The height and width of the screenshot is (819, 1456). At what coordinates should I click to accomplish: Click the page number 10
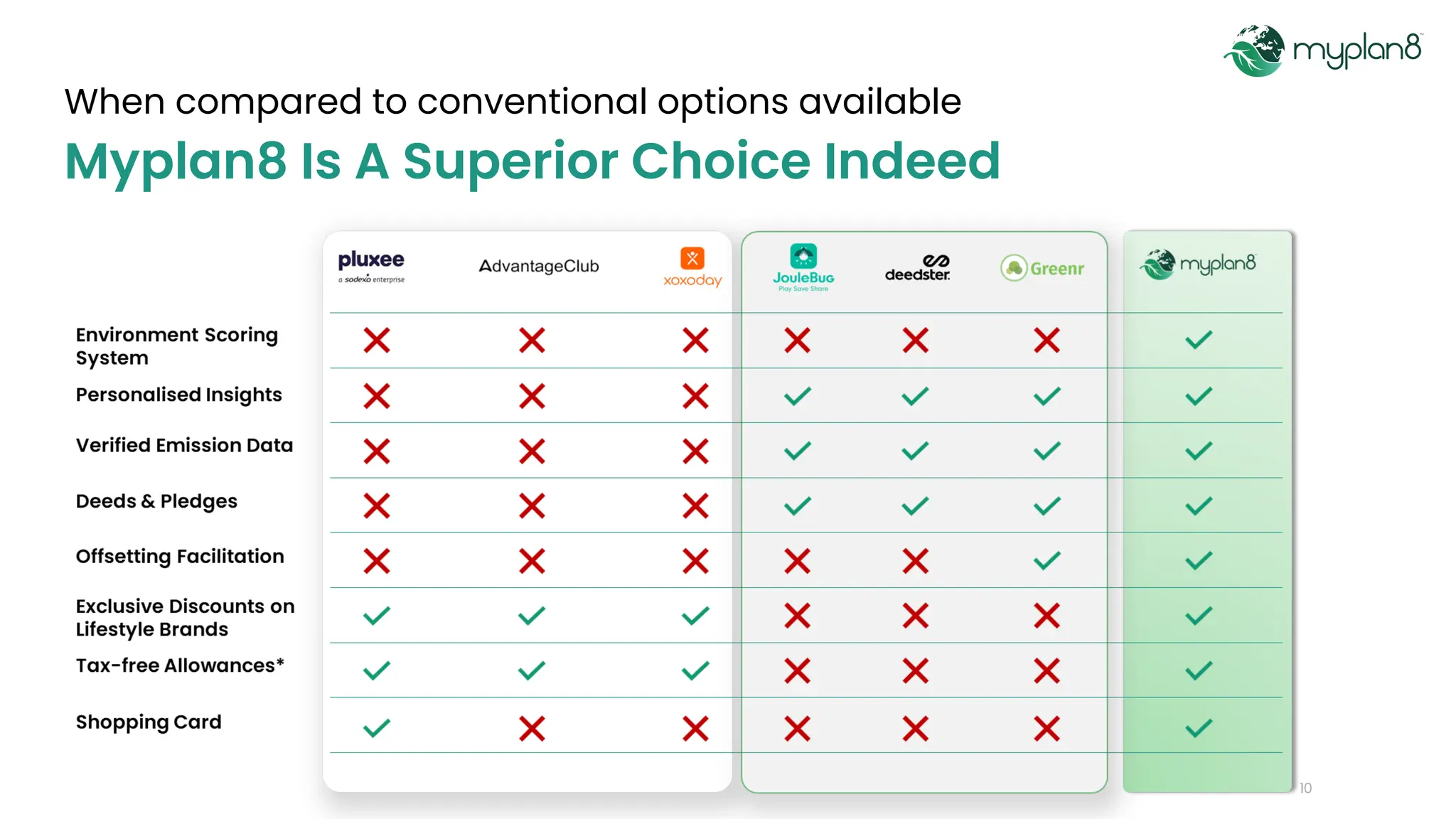tap(1305, 788)
